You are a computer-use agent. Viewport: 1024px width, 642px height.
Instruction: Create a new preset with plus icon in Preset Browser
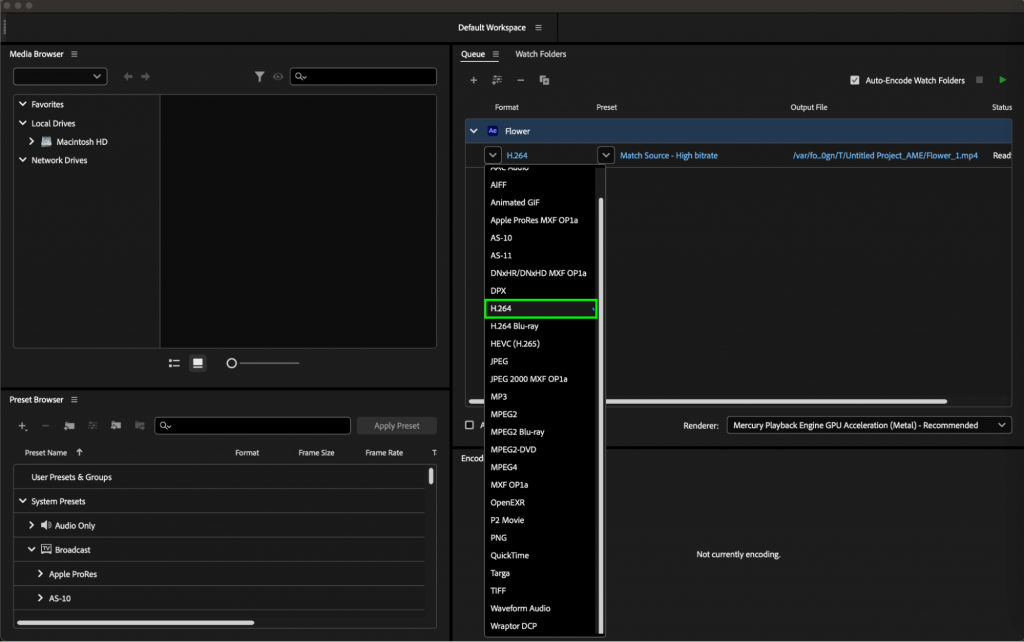click(21, 425)
